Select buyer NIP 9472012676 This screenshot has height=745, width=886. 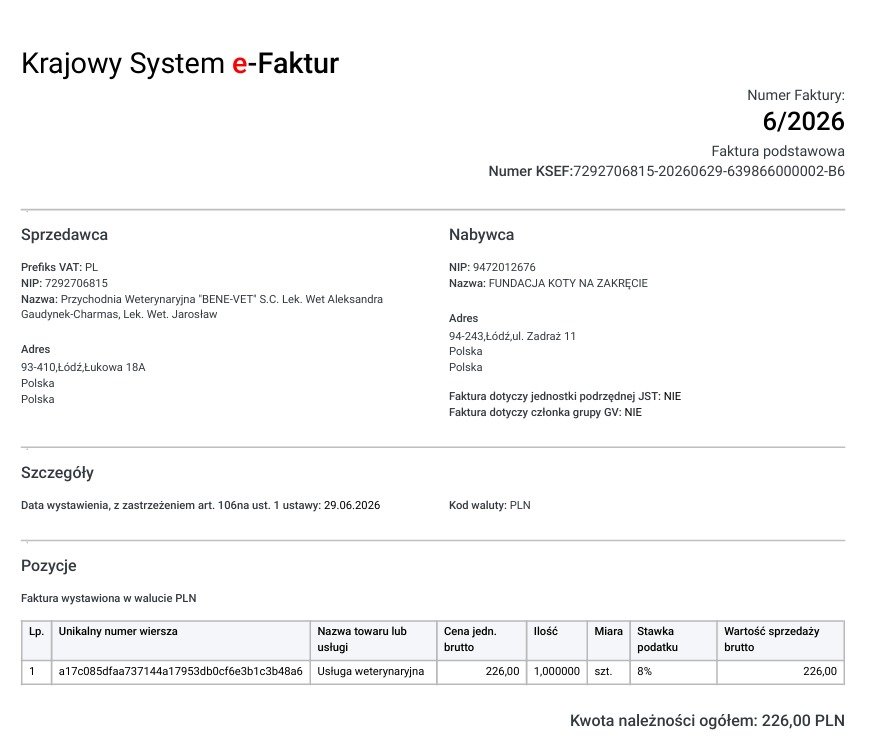504,267
